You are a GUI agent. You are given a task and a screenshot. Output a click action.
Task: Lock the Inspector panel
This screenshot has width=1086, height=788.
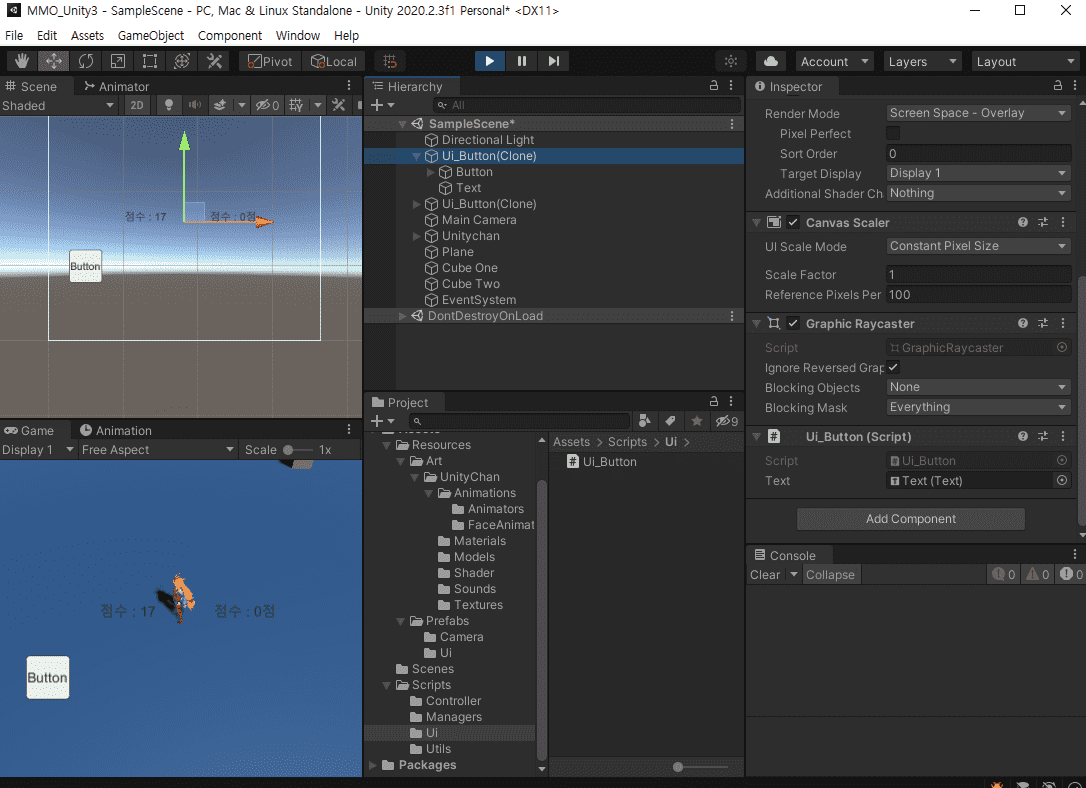click(1058, 85)
